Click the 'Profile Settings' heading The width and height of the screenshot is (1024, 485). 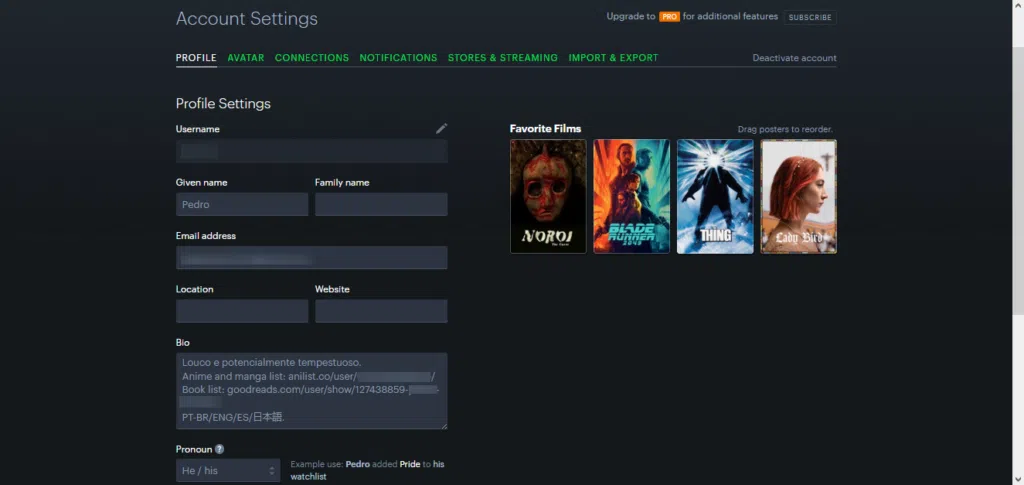(223, 104)
